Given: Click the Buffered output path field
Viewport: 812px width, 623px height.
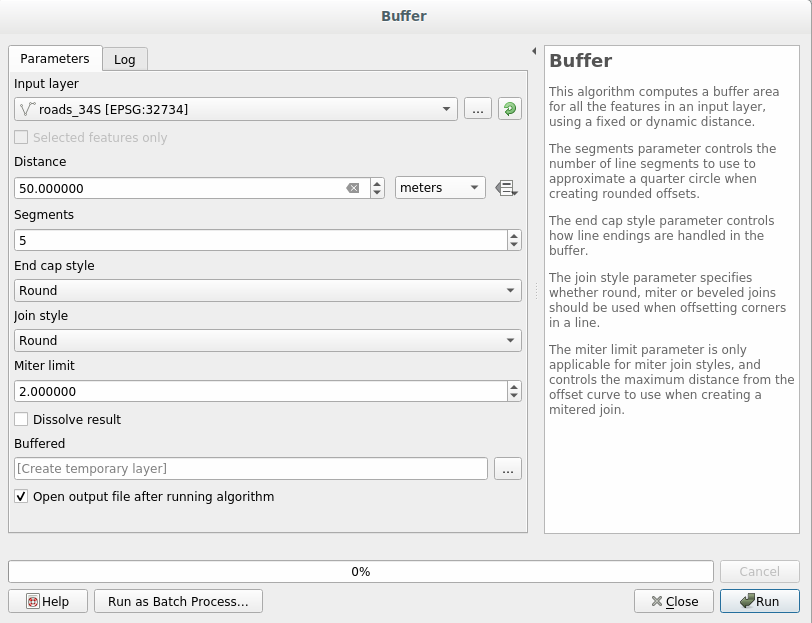Looking at the screenshot, I should pyautogui.click(x=251, y=468).
